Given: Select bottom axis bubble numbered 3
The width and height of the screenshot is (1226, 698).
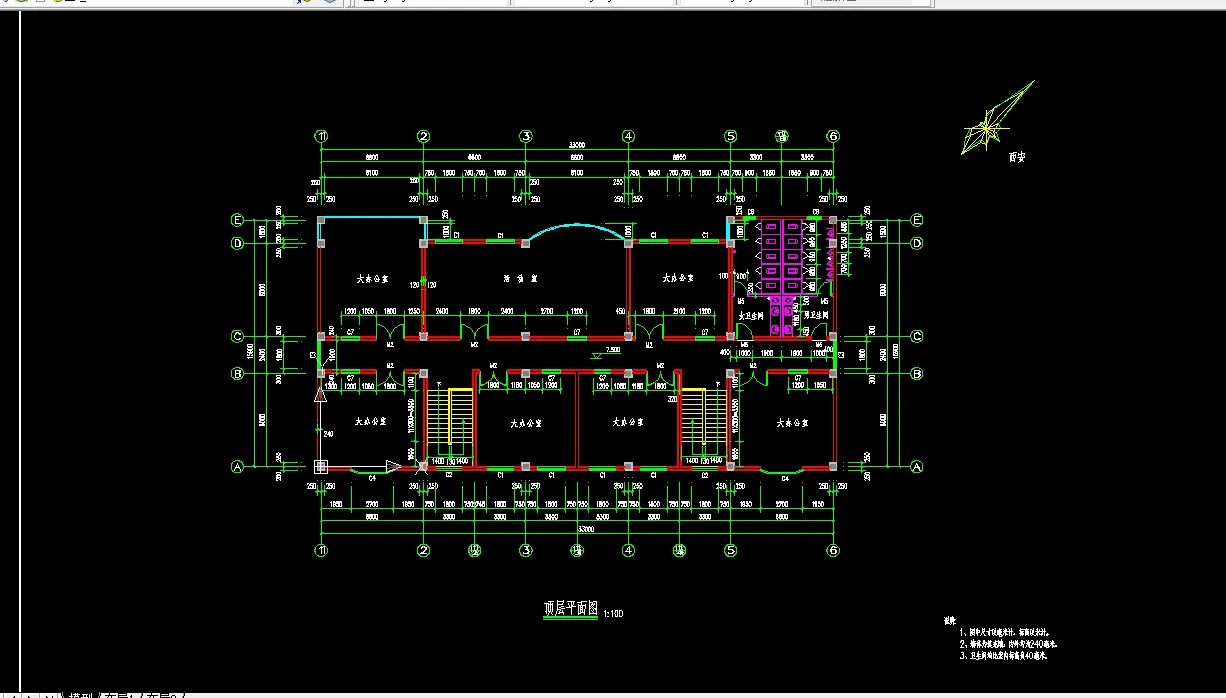Looking at the screenshot, I should [525, 550].
